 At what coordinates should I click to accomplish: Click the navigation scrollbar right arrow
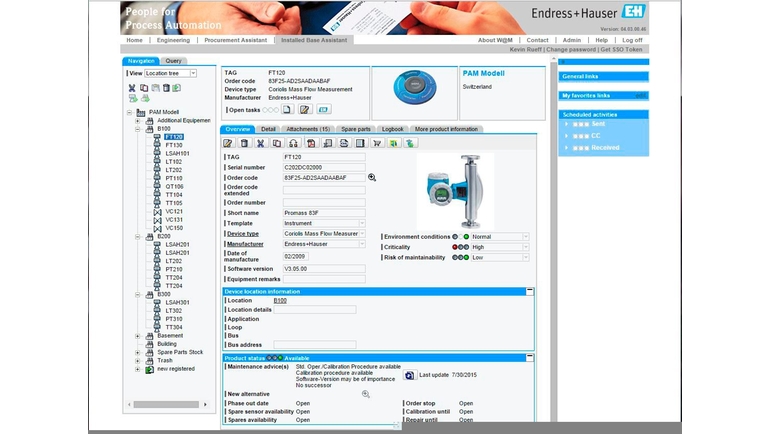click(206, 405)
